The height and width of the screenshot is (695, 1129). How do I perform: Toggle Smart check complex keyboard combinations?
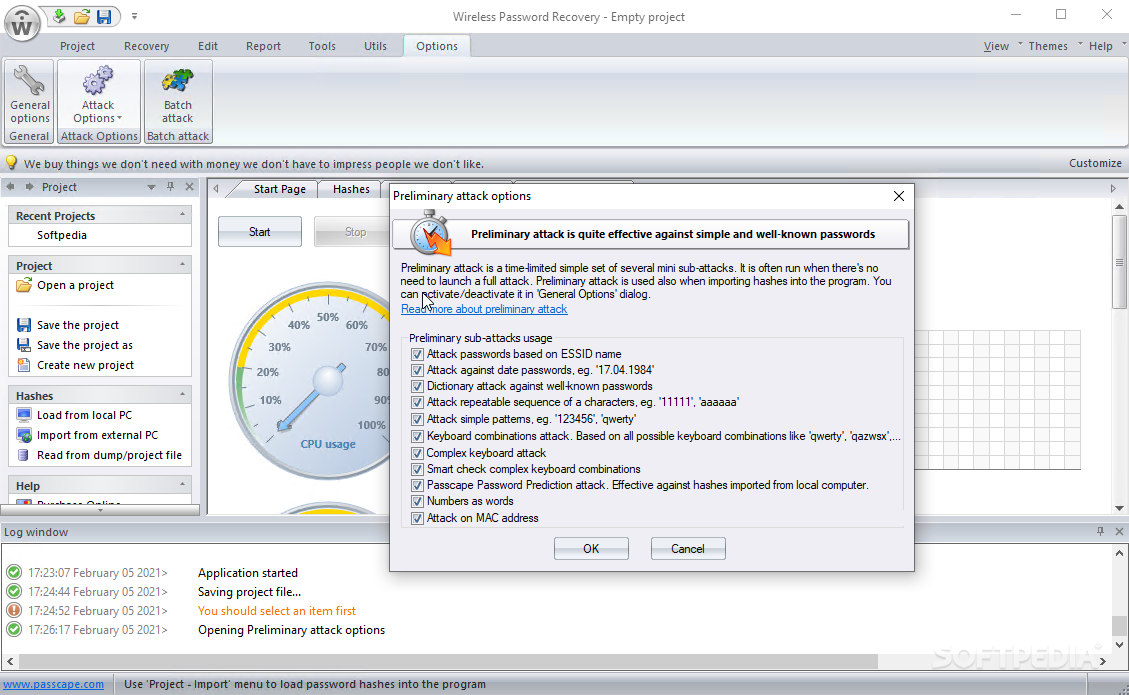(417, 469)
